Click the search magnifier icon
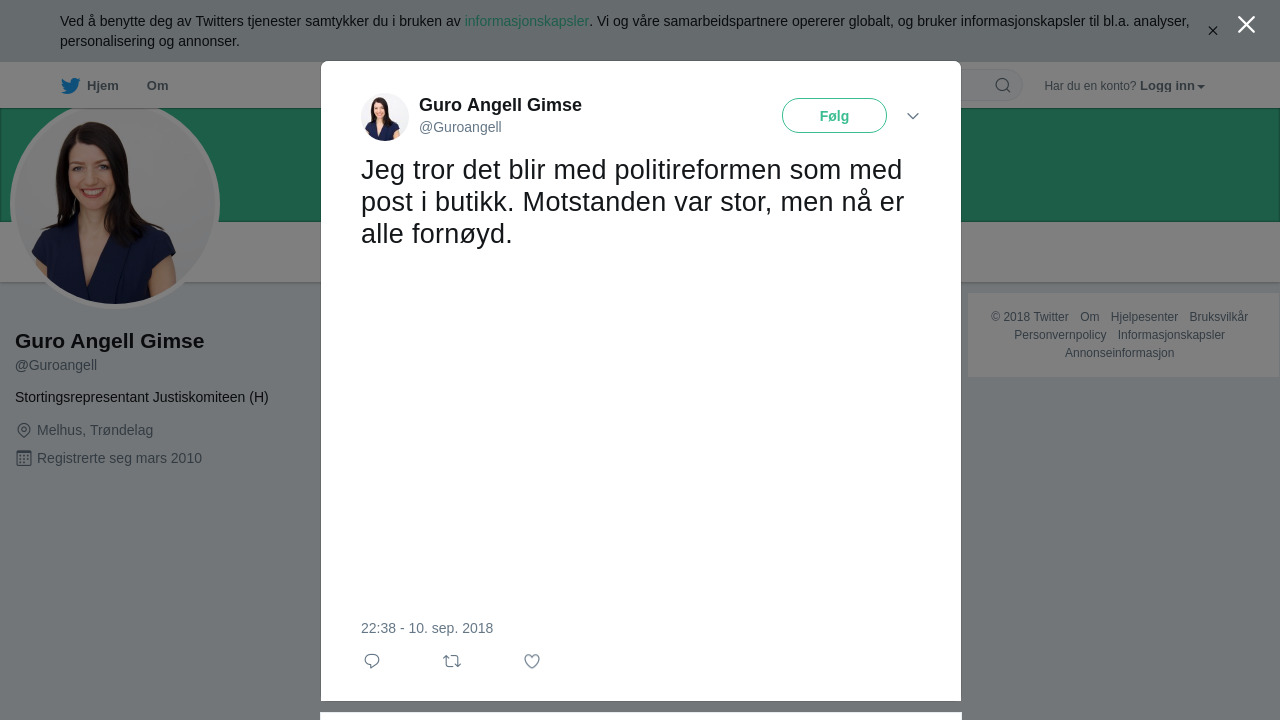Image resolution: width=1280 pixels, height=720 pixels. (1002, 86)
